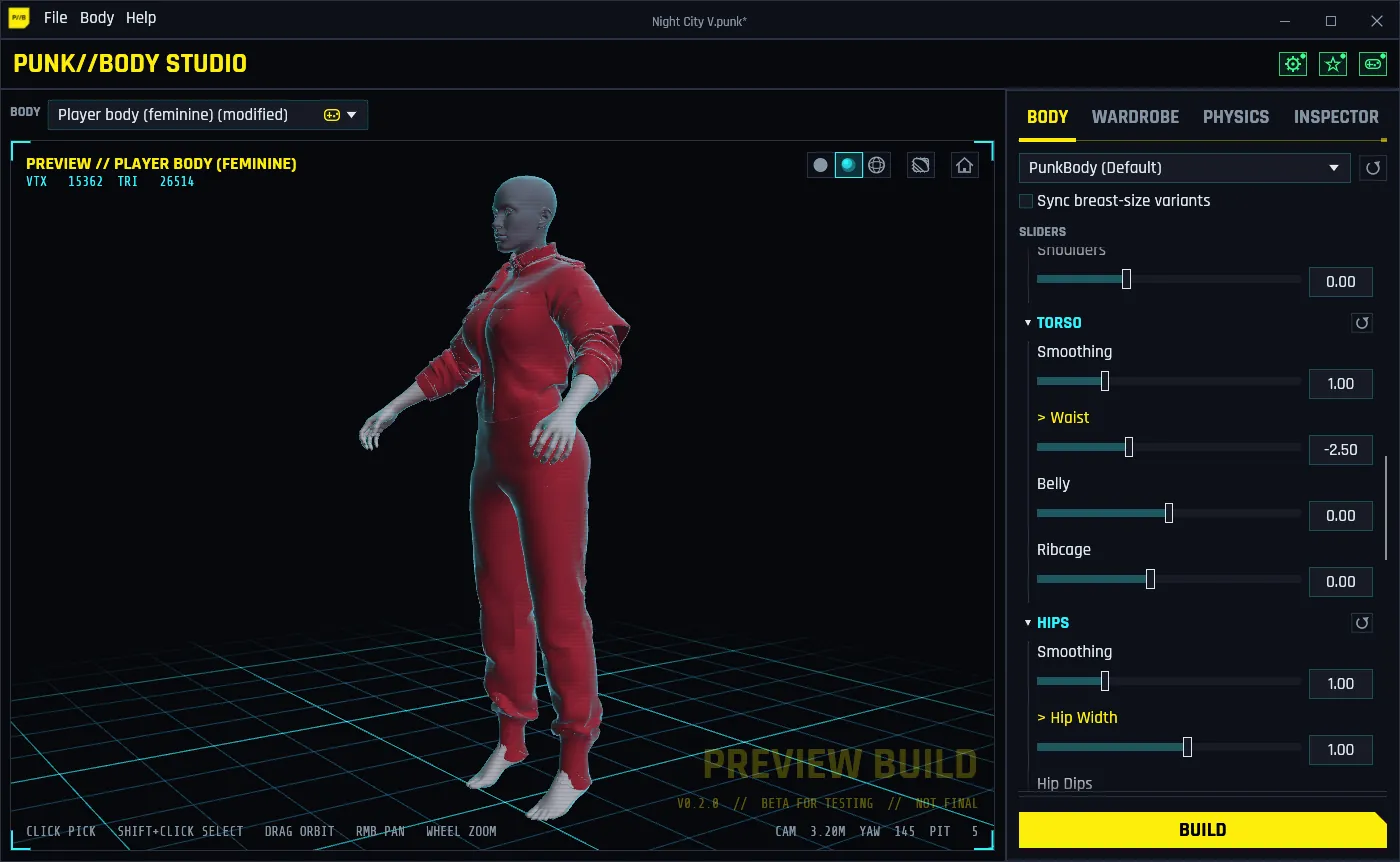Image resolution: width=1400 pixels, height=862 pixels.
Task: Edit the Hip Width value field
Action: tap(1341, 750)
